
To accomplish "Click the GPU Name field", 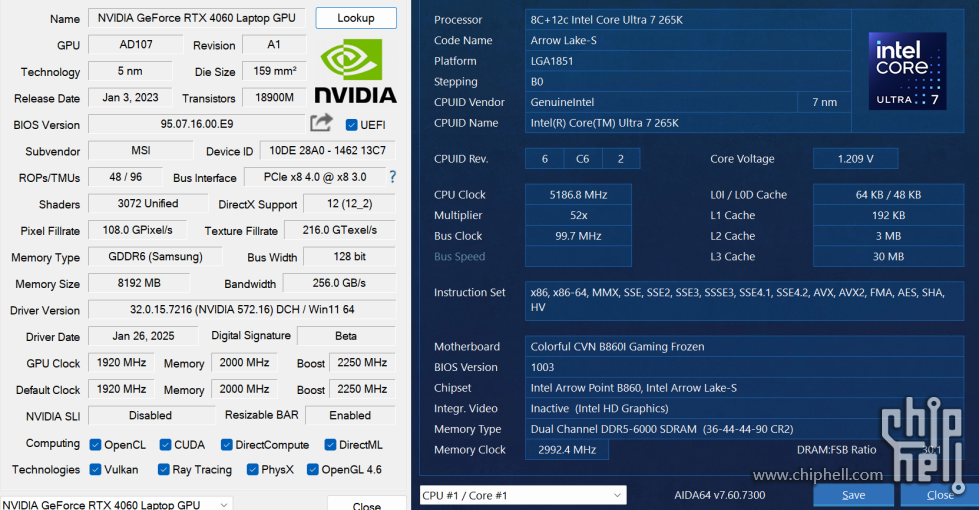I will [x=197, y=18].
